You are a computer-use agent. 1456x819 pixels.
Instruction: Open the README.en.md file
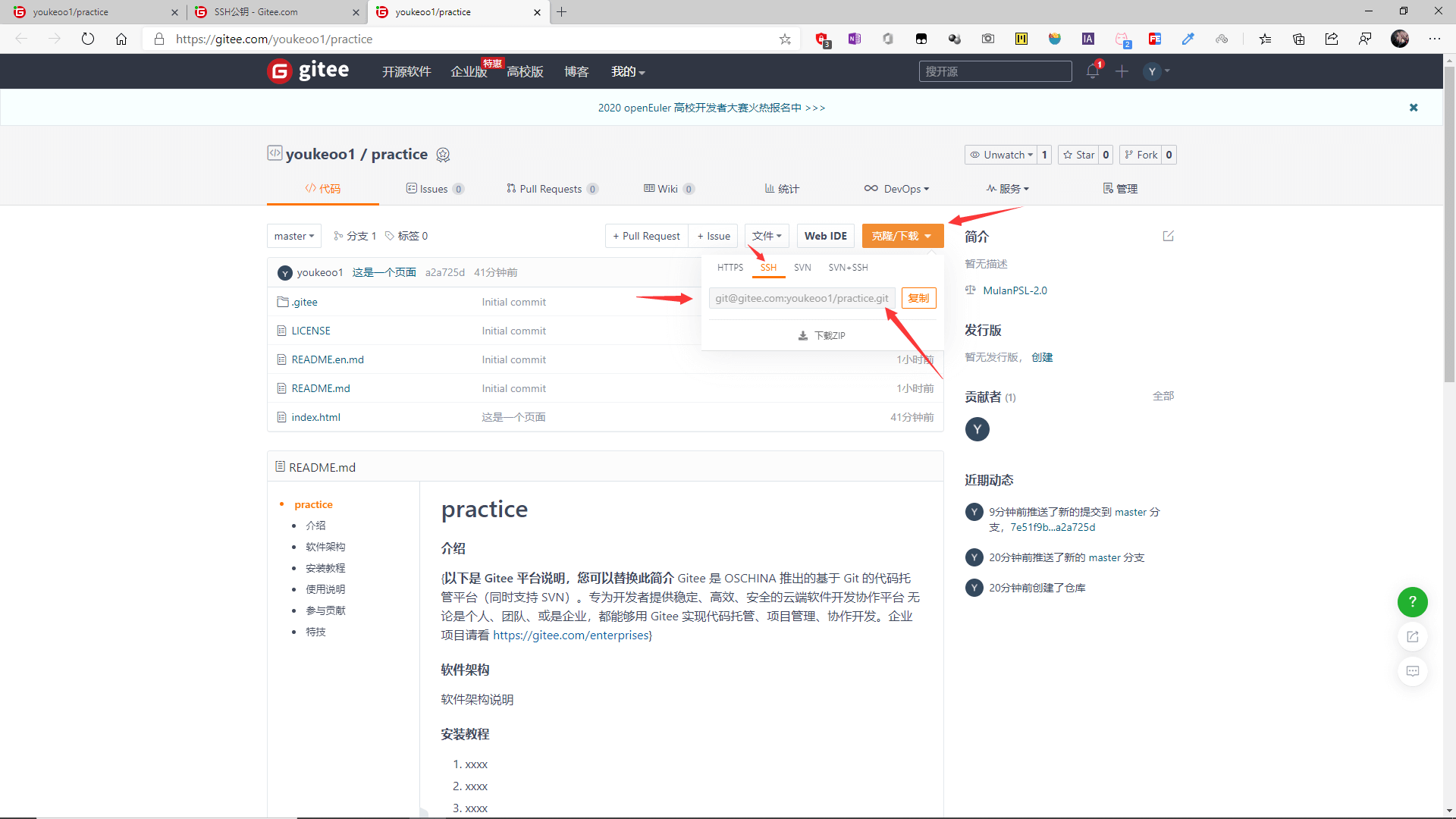pyautogui.click(x=328, y=359)
